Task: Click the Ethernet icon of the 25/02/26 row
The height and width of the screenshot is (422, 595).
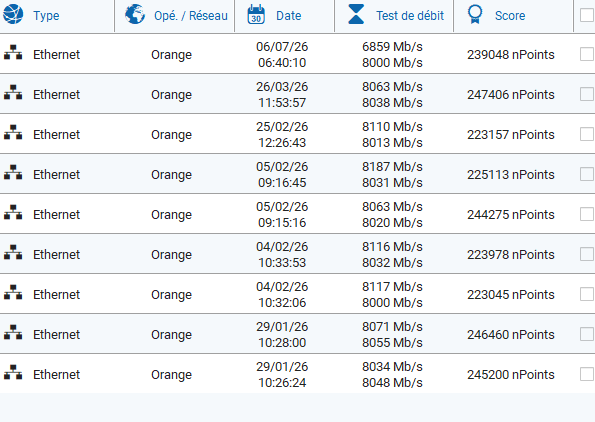Action: tap(13, 132)
